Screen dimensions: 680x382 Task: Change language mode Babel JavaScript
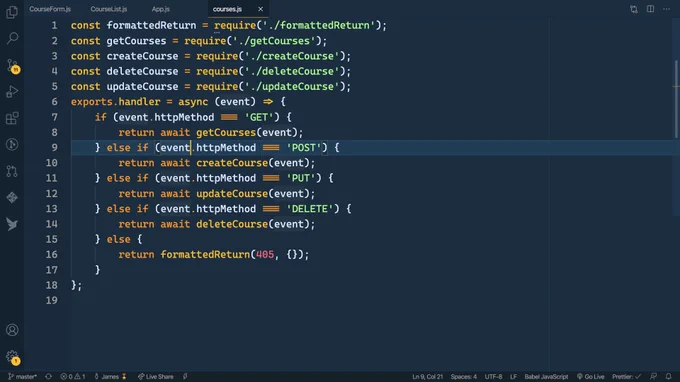[546, 376]
